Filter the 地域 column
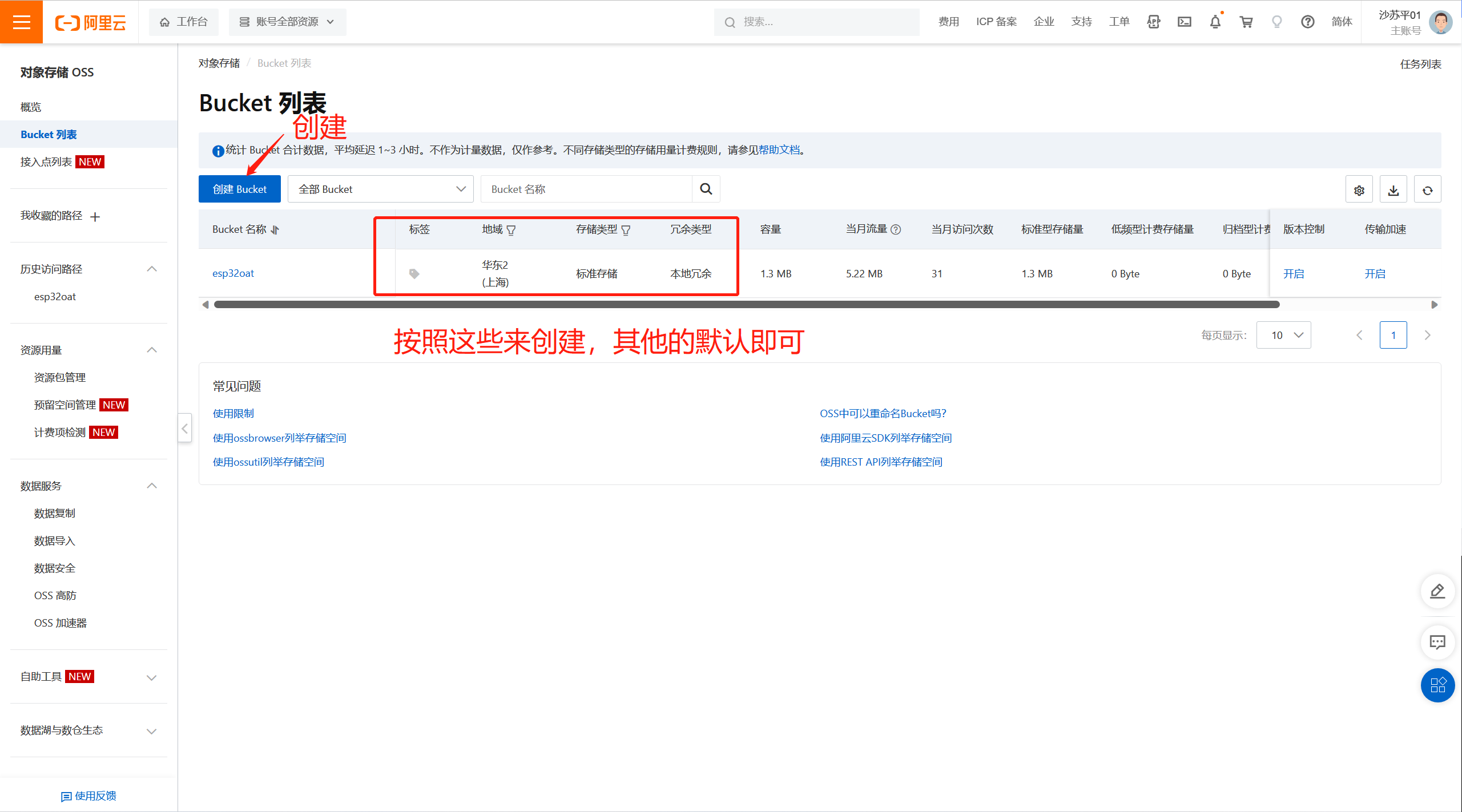Viewport: 1462px width, 812px height. pos(511,230)
